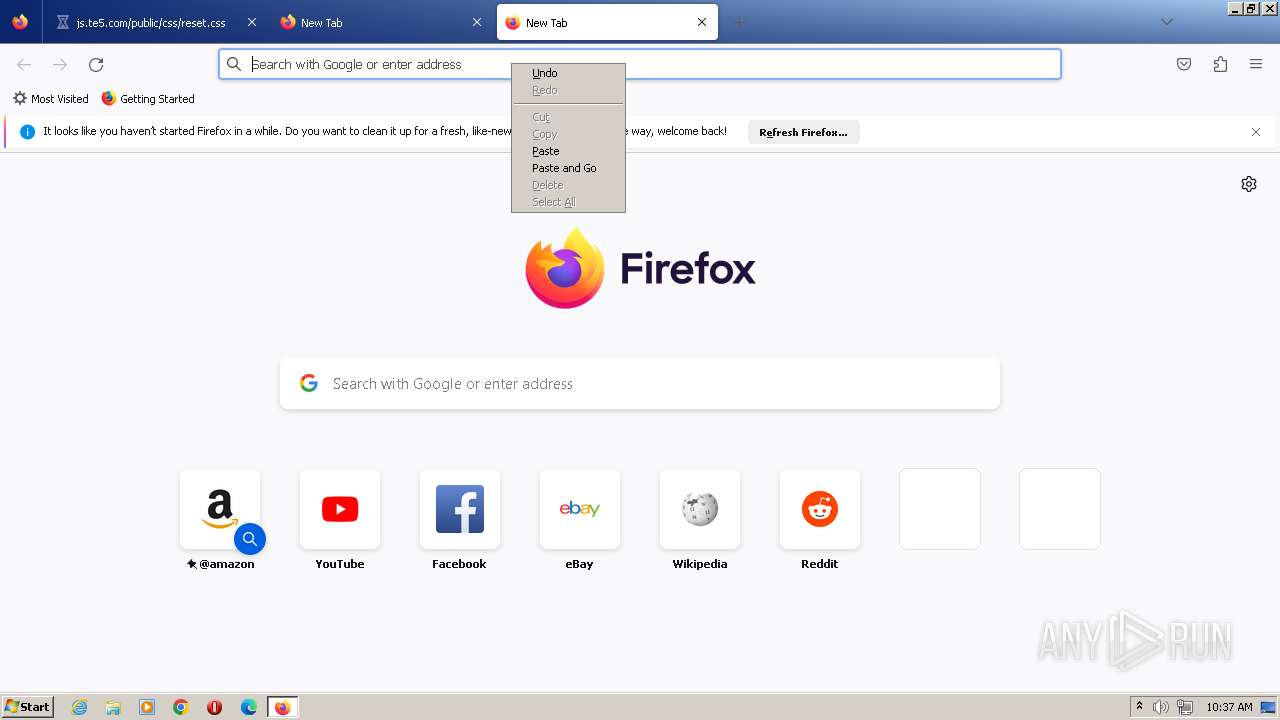This screenshot has height=720, width=1280.
Task: Click the Refresh Firefox… button
Action: (x=803, y=132)
